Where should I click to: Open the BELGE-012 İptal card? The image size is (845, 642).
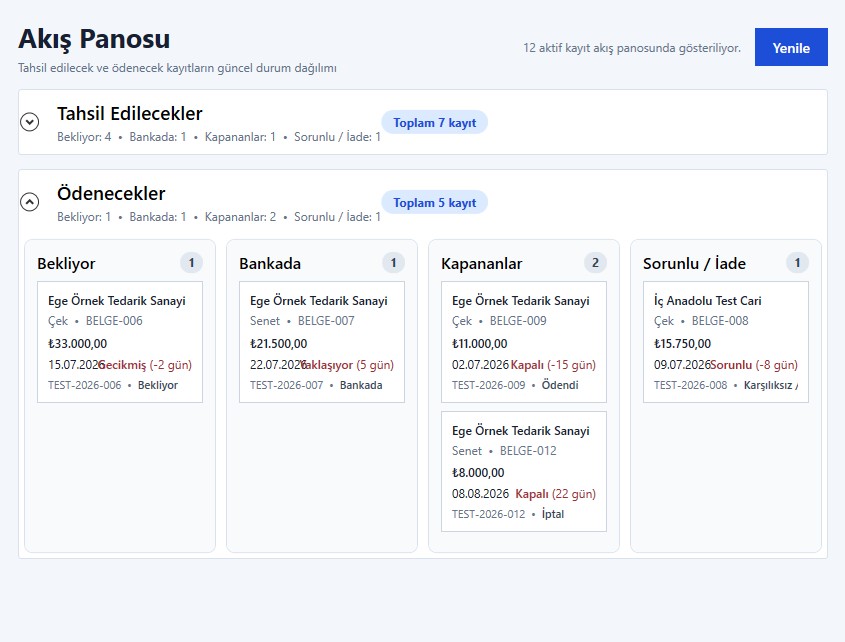524,472
